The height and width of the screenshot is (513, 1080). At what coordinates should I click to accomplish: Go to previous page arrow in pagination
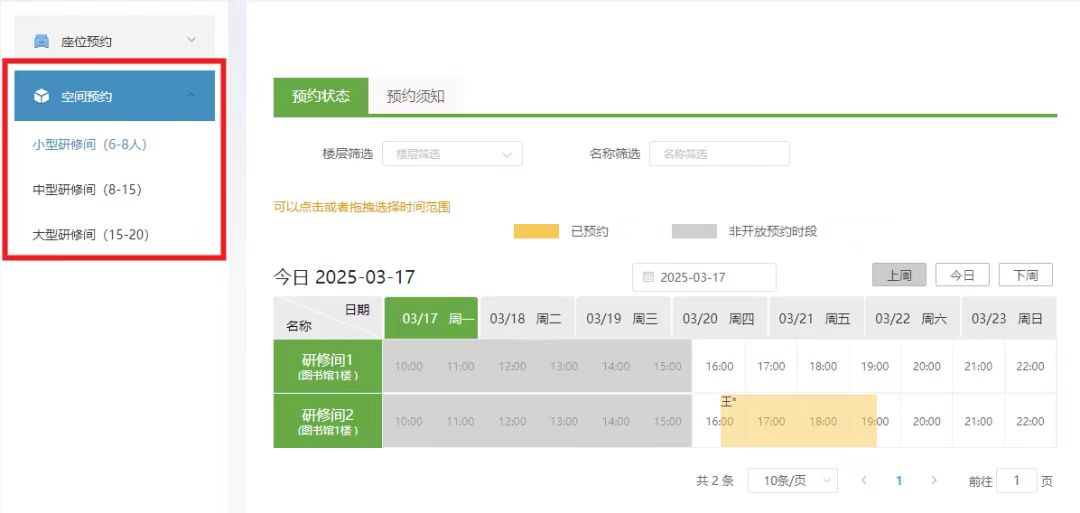pos(864,481)
